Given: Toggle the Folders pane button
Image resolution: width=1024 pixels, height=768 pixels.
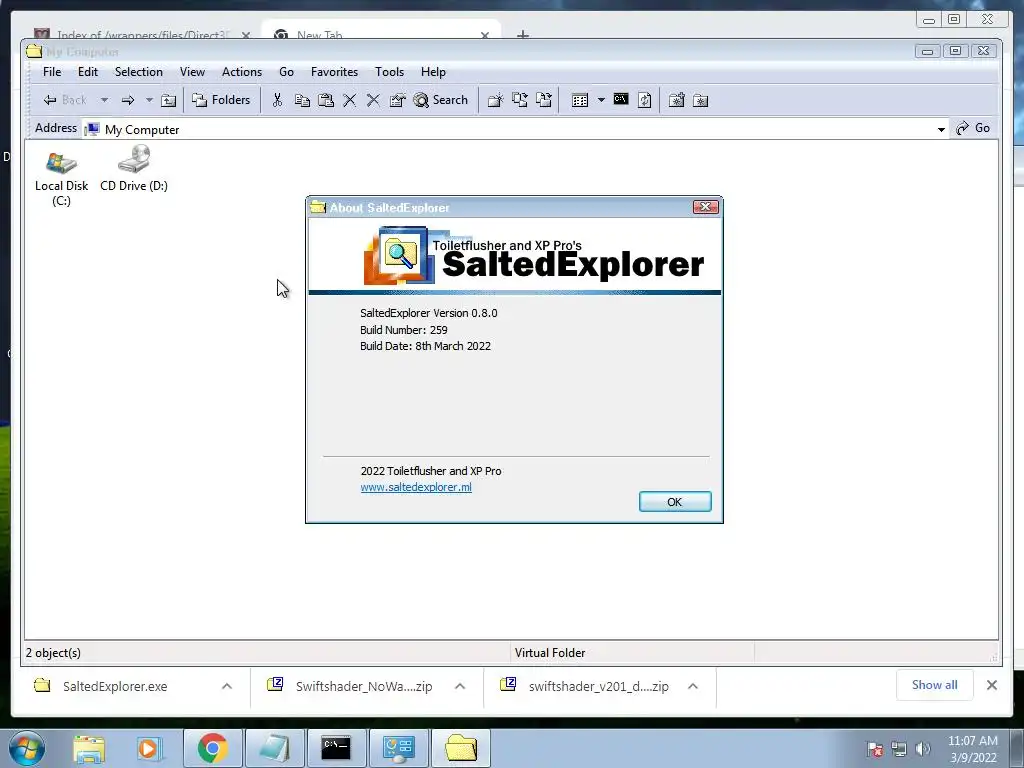Looking at the screenshot, I should [x=221, y=100].
